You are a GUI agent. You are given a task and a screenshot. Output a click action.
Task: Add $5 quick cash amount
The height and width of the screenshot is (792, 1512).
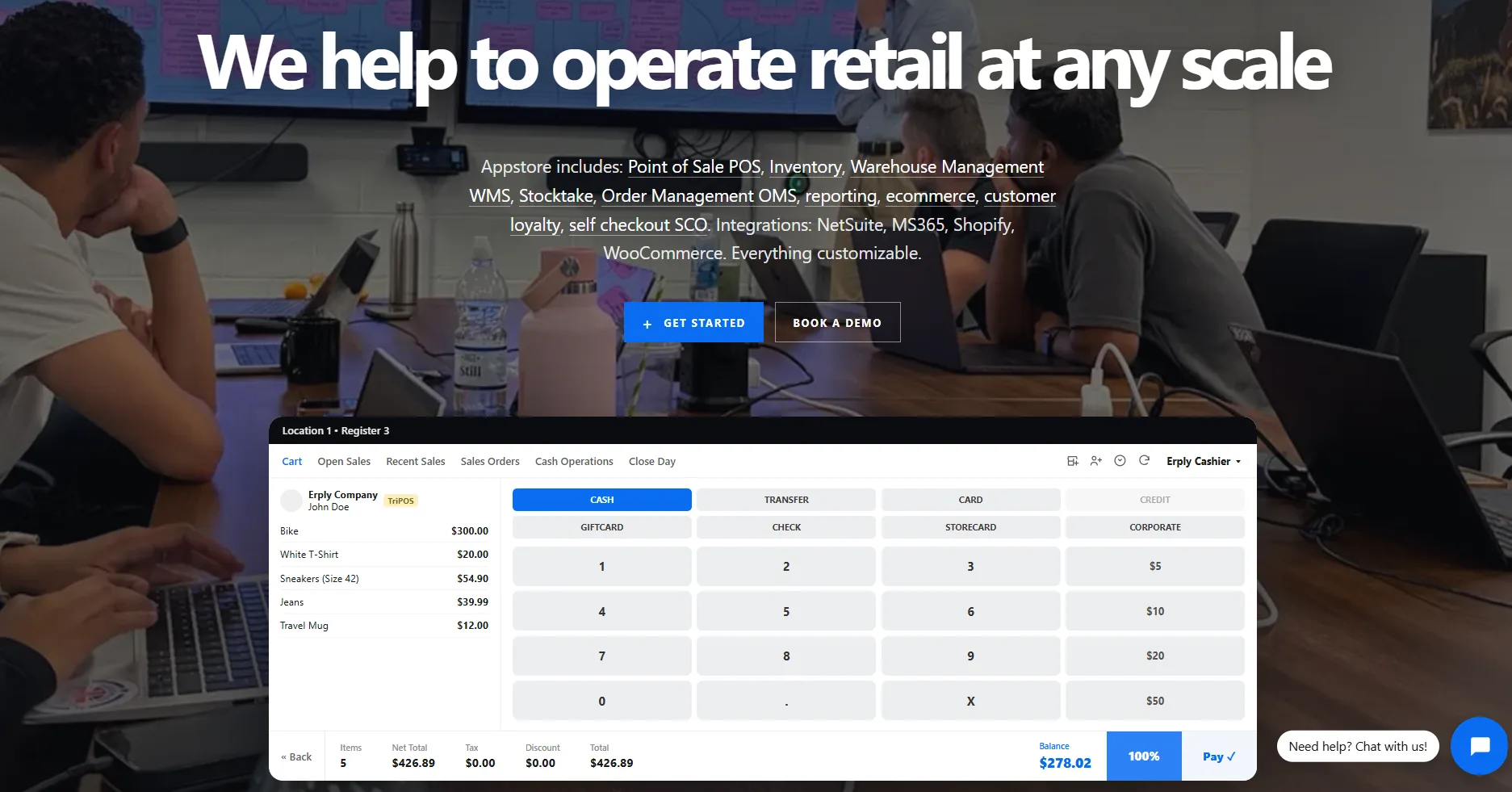pos(1155,566)
